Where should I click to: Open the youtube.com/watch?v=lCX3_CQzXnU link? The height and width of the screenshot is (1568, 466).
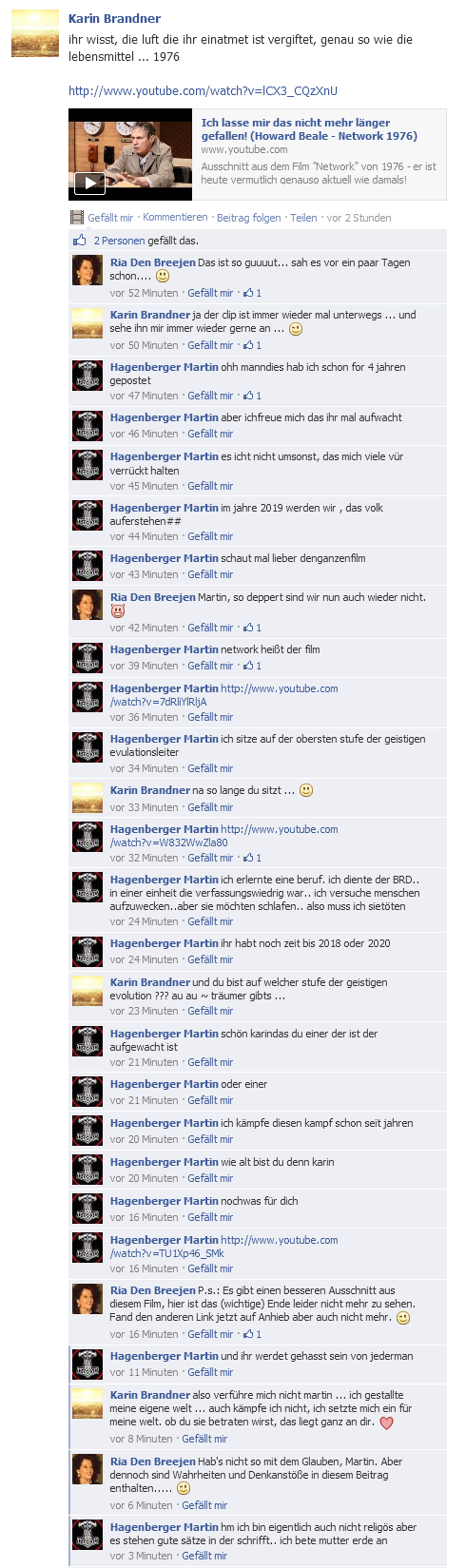click(x=203, y=91)
